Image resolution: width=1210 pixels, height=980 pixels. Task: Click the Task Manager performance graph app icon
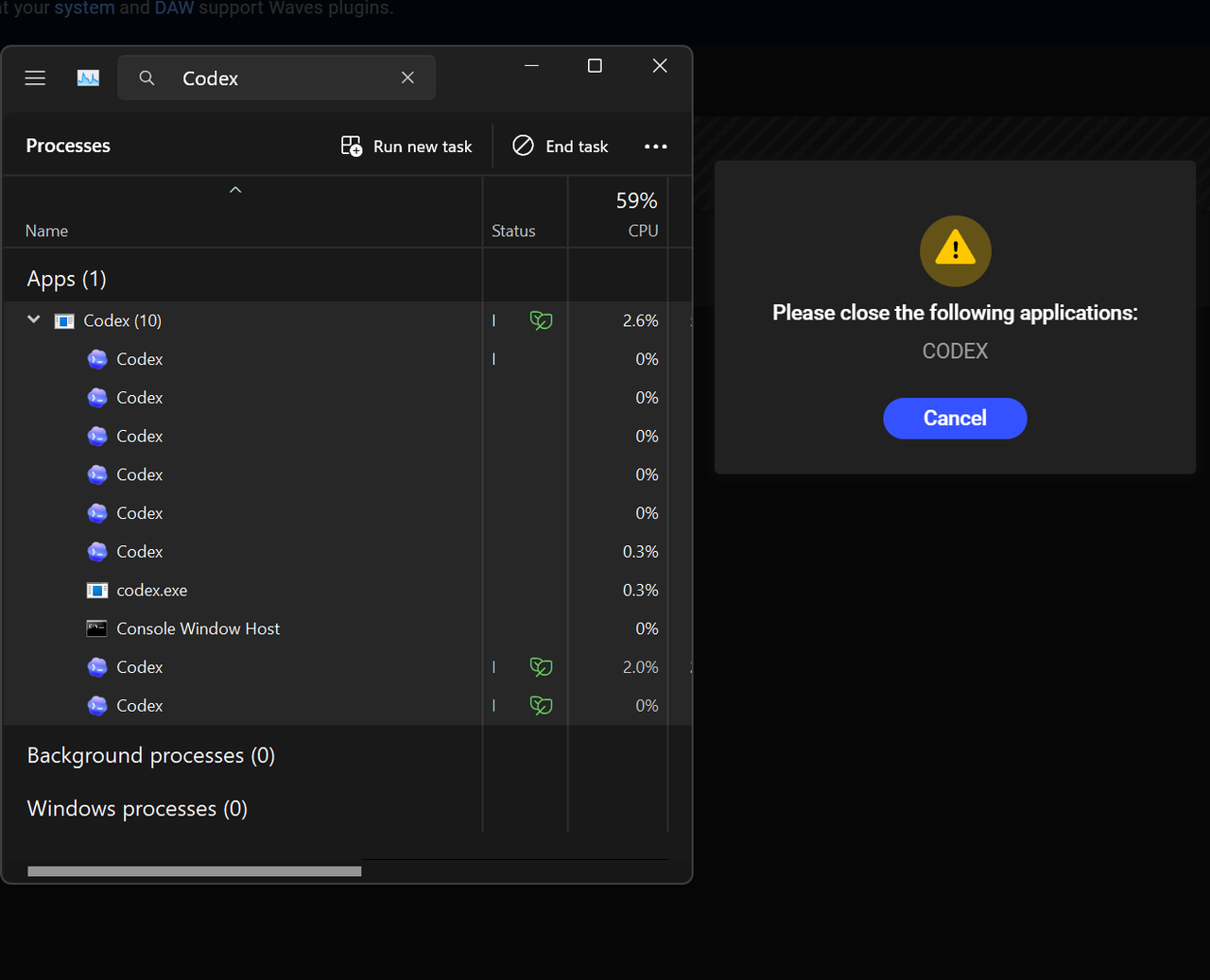tap(88, 78)
